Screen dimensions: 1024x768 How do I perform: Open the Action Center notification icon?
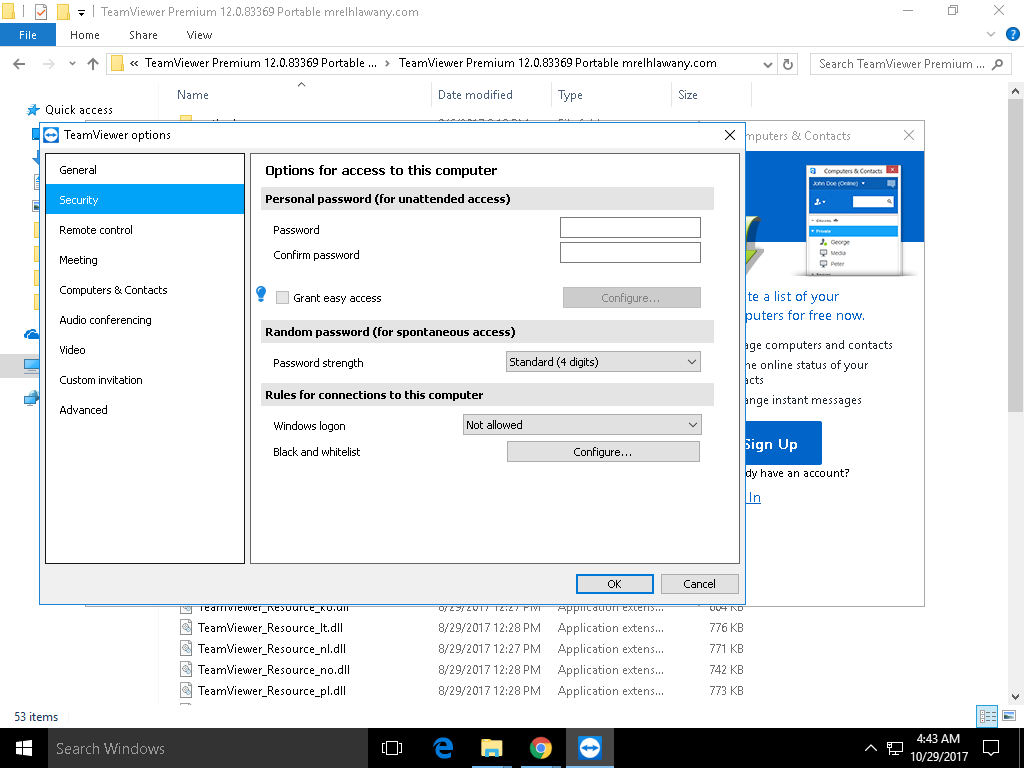tap(990, 748)
